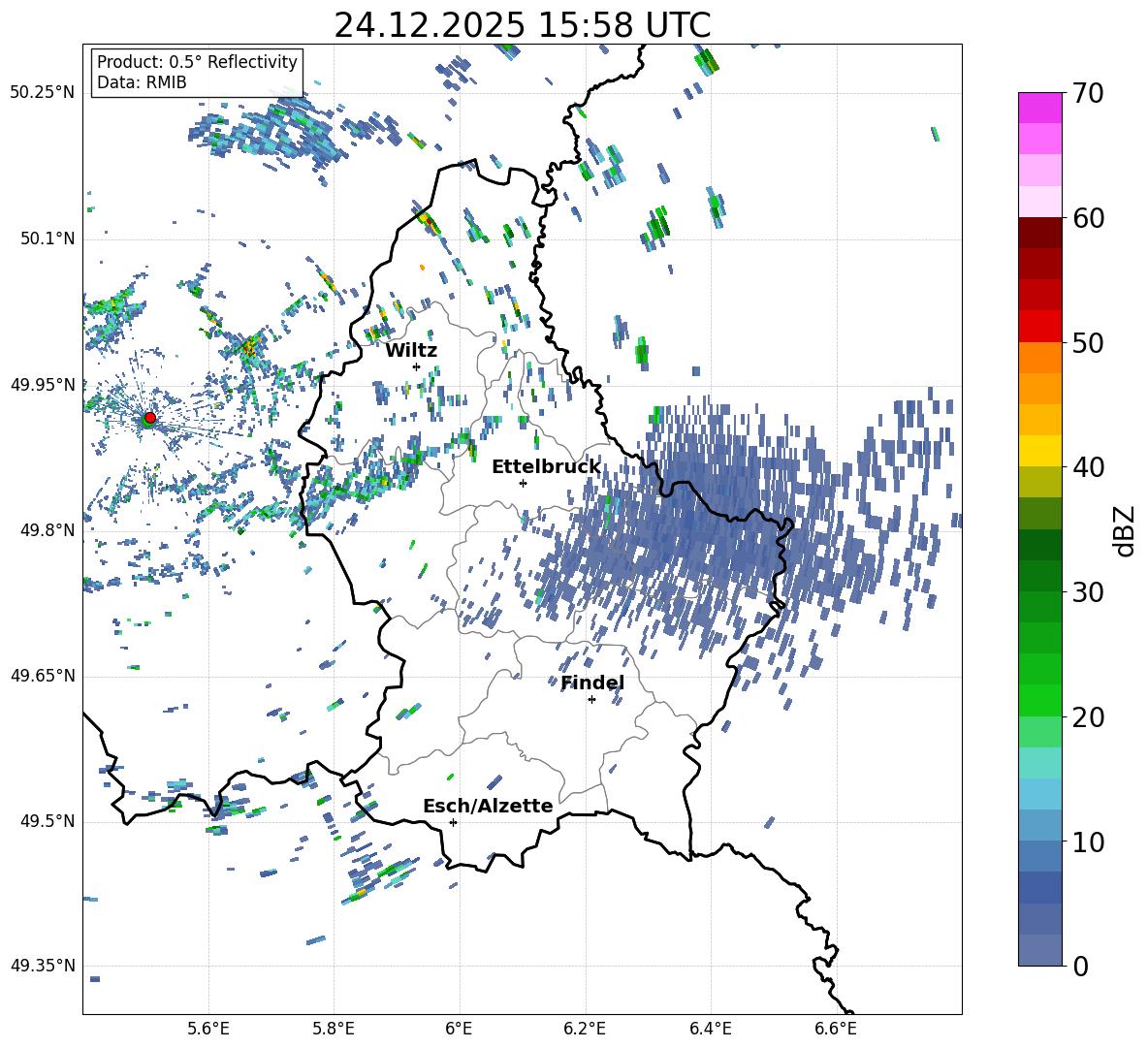Screen dimensions: 1148x1048
Task: Click the 'Ettelbruck' city label
Action: point(546,467)
